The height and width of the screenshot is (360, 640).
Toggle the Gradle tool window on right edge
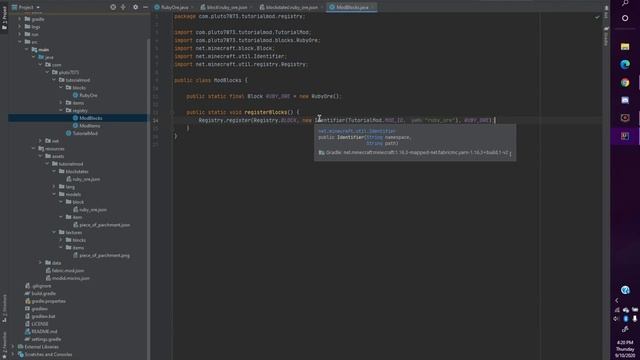[x=606, y=37]
